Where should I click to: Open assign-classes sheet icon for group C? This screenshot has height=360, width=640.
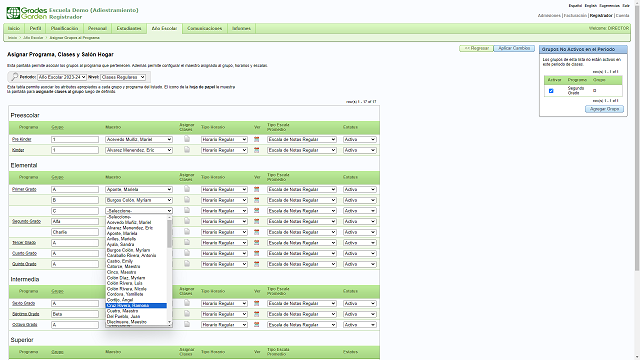187,210
